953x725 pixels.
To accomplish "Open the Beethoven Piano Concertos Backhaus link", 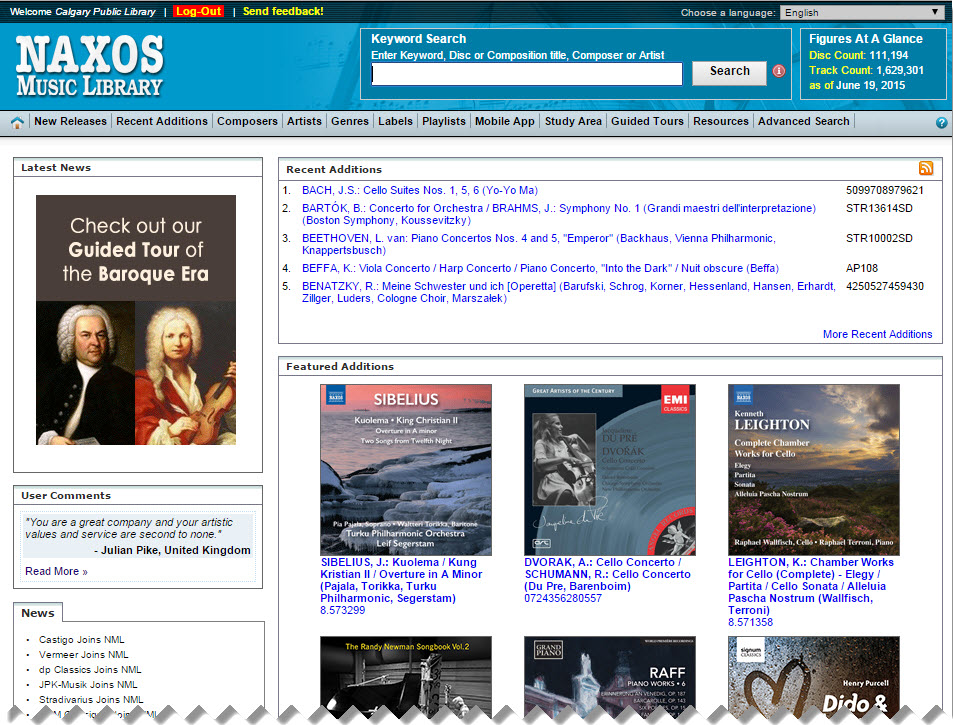I will (539, 244).
